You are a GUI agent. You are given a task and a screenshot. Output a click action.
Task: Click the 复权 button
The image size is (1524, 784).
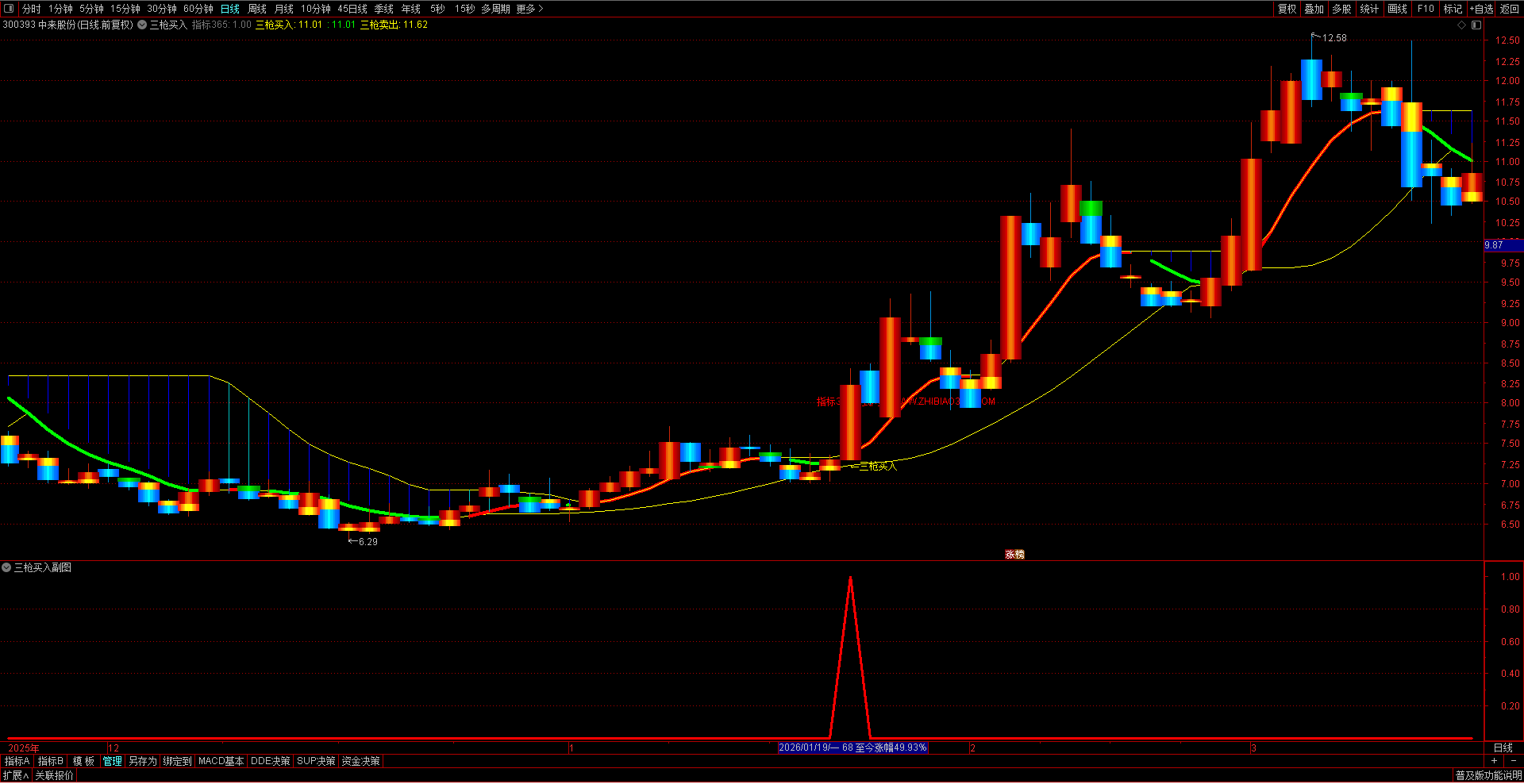pyautogui.click(x=1287, y=9)
